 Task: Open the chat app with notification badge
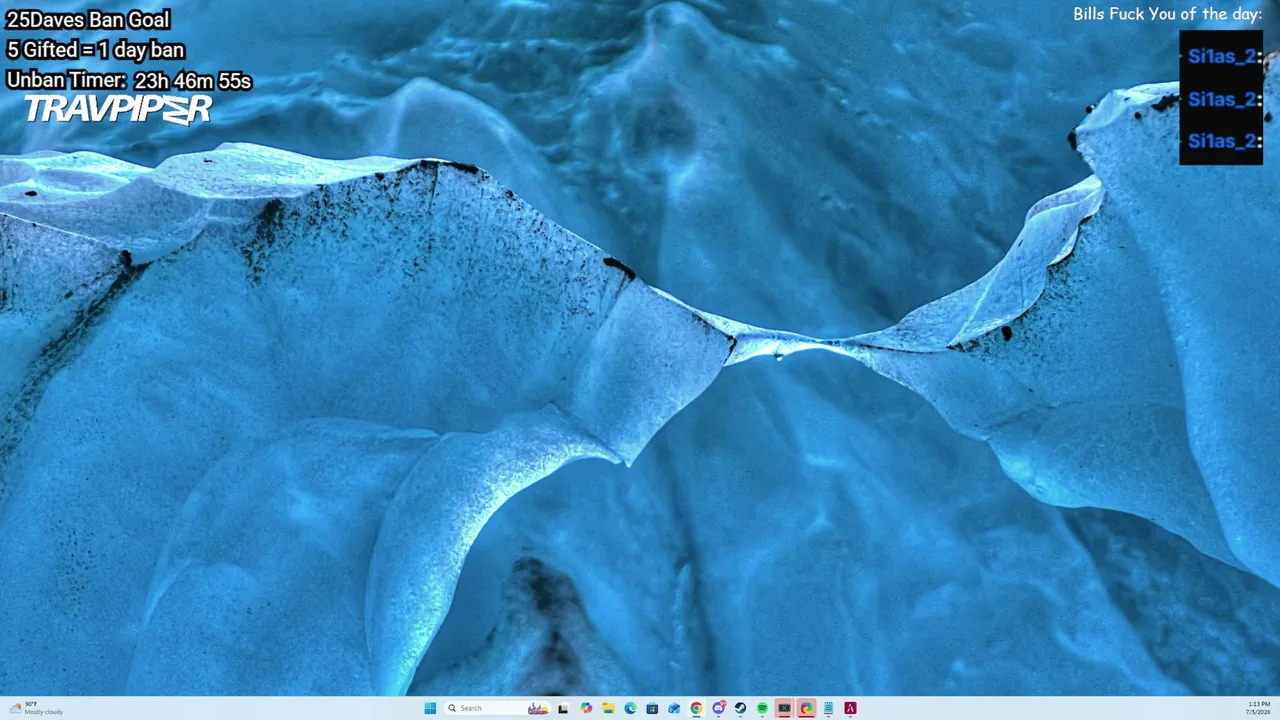click(x=718, y=708)
